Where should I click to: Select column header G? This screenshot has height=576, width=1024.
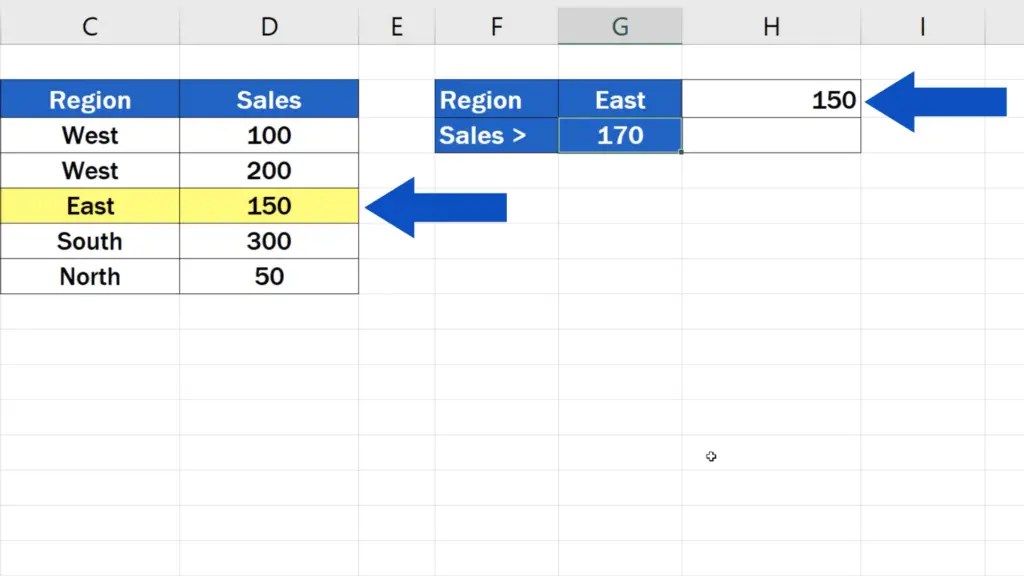click(x=620, y=27)
